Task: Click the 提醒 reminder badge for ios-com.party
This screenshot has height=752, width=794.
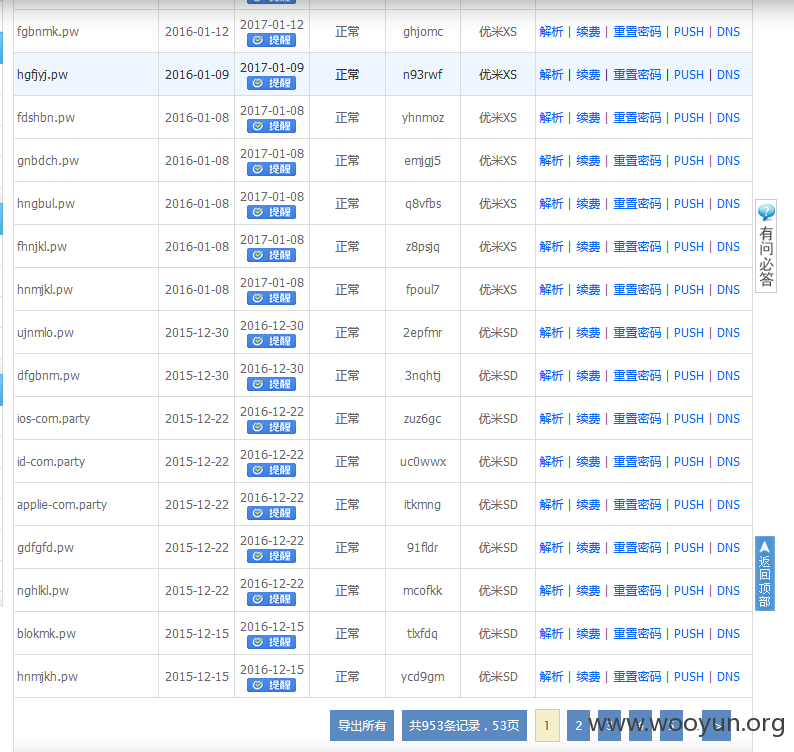Action: pos(271,427)
